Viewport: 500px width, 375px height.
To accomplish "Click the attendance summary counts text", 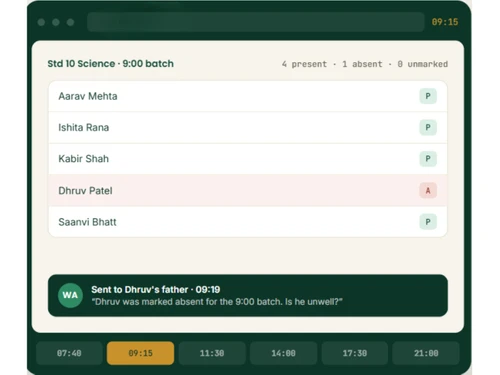I will pos(365,64).
